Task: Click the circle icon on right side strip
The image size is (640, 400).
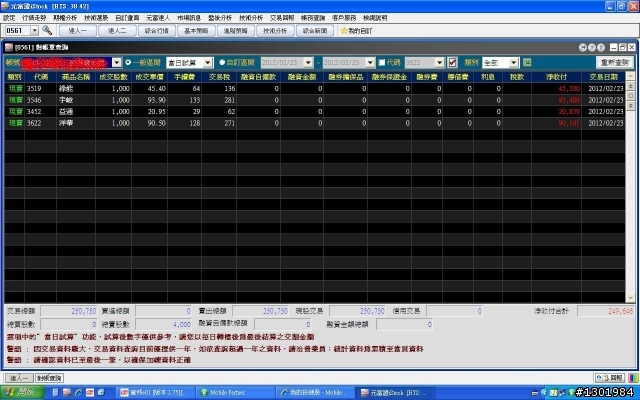Action: [631, 96]
